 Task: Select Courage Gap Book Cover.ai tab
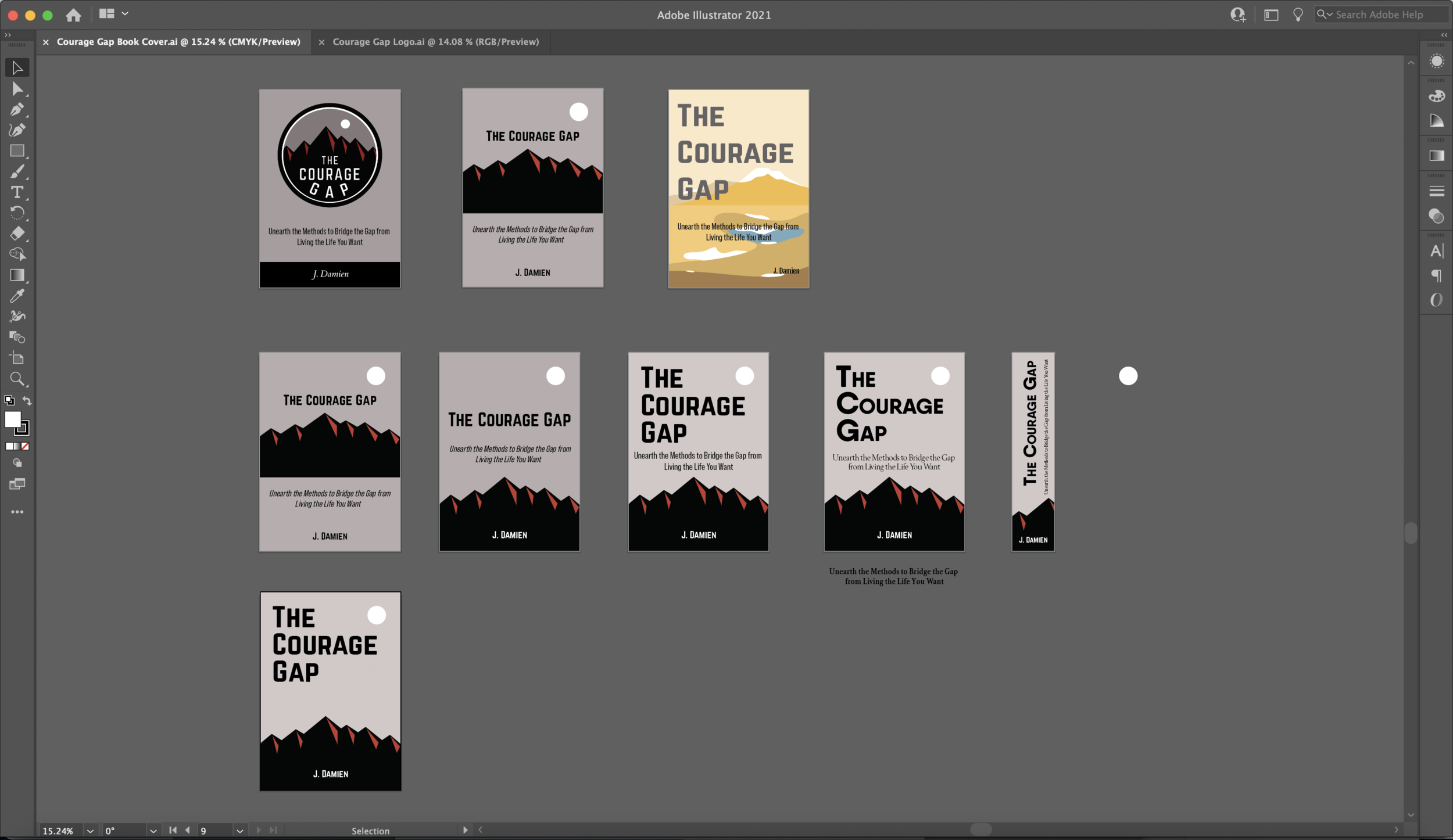coord(178,42)
